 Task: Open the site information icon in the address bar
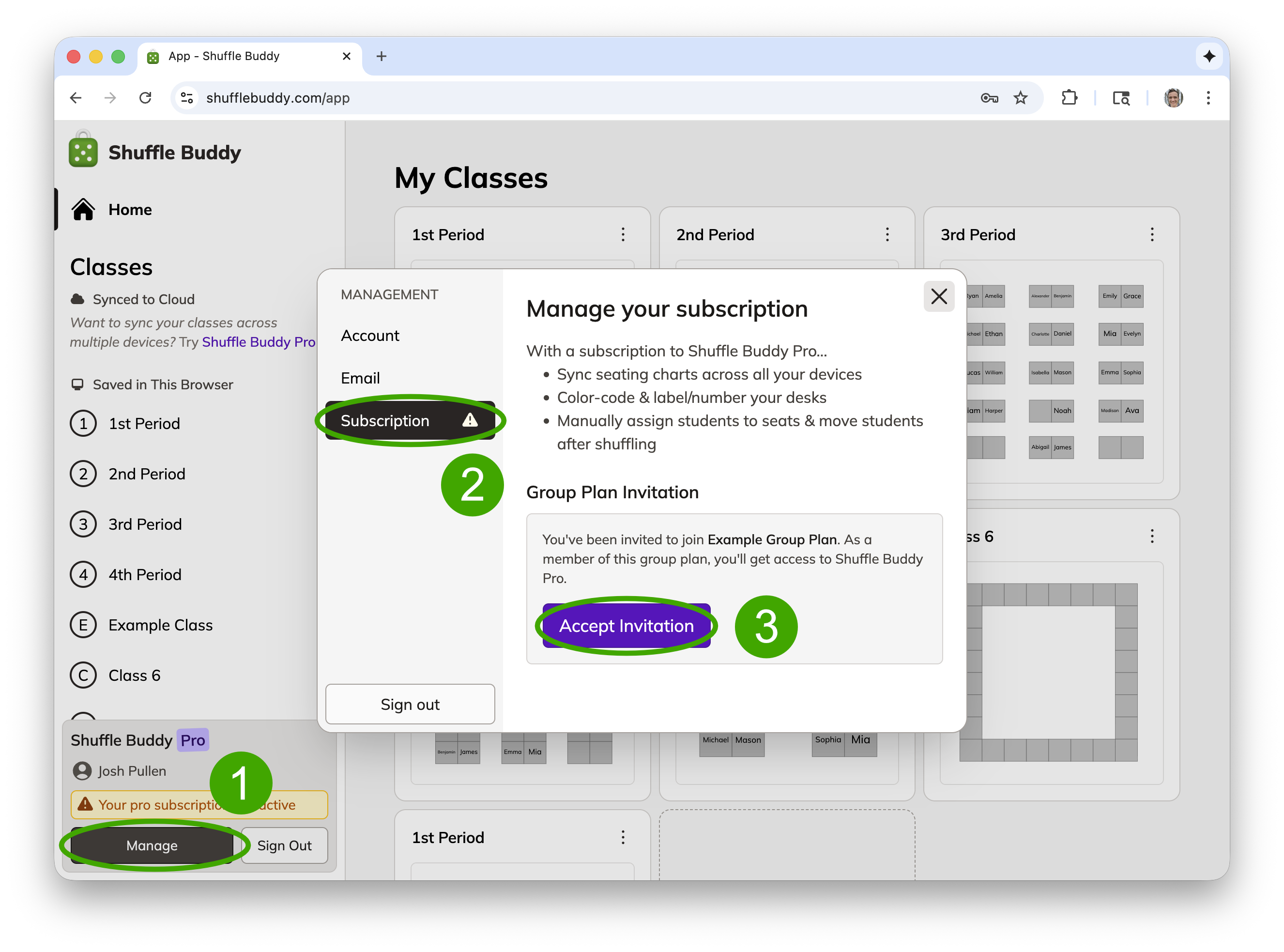coord(187,98)
